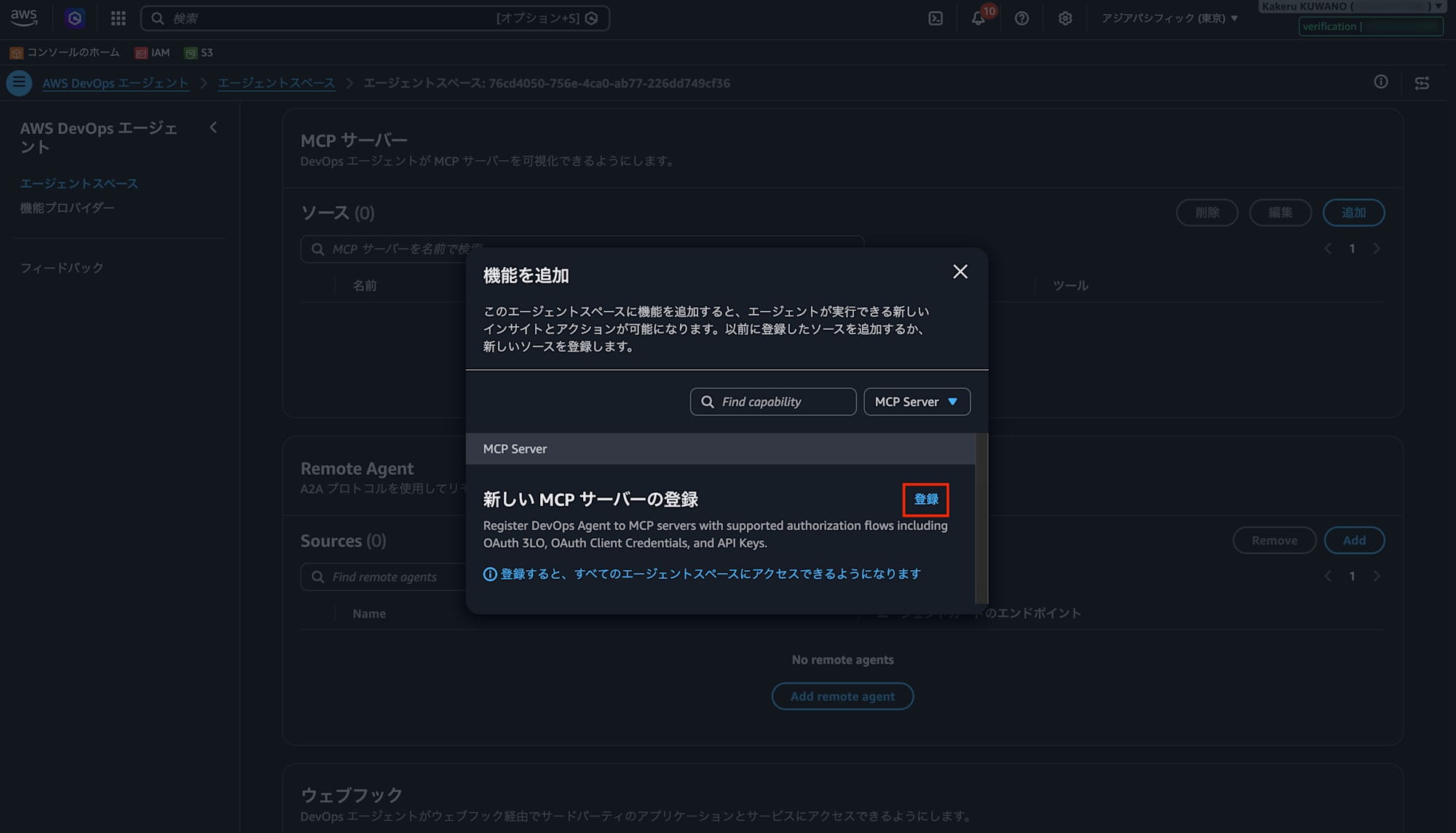Open the Kakeru KUWANO account menu
The width and height of the screenshot is (1456, 833).
point(1351,7)
